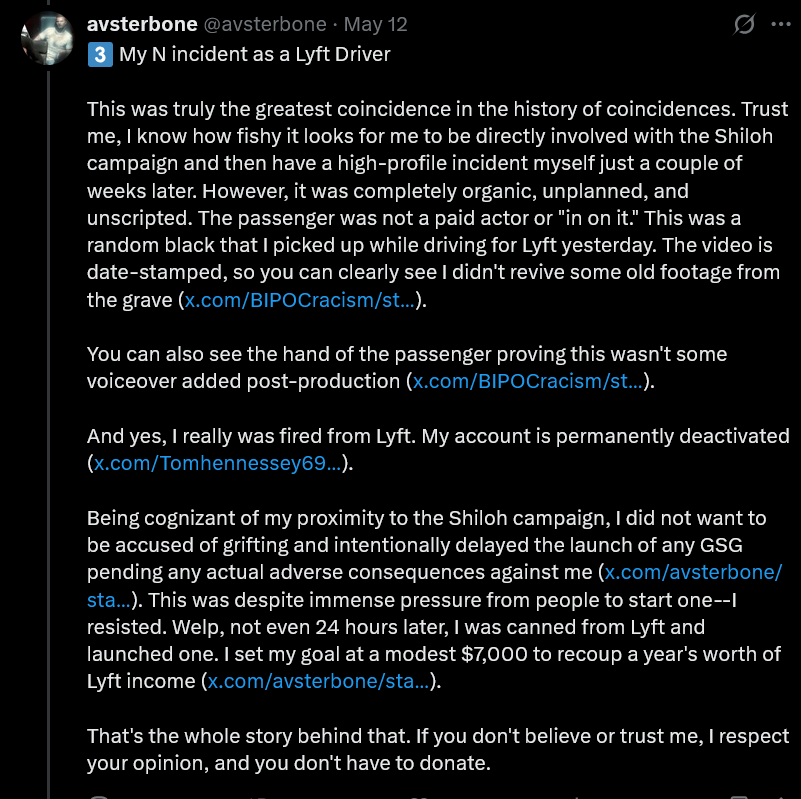Open the May 12 post timestamp
Image resolution: width=801 pixels, height=799 pixels.
coord(375,24)
